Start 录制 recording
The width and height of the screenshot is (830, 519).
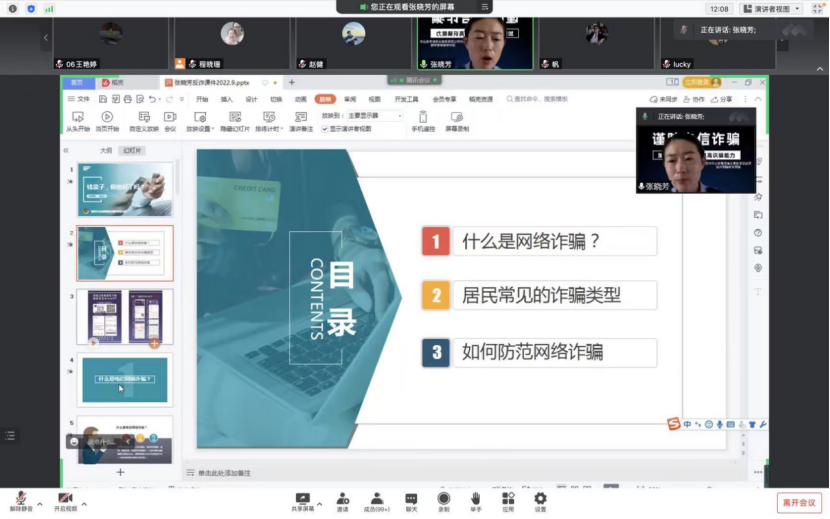(443, 497)
